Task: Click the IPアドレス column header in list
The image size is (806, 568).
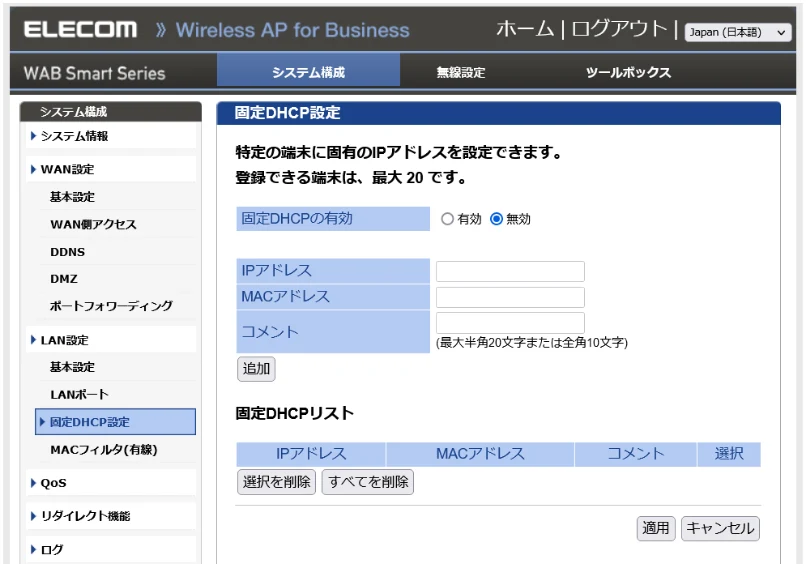Action: [x=311, y=454]
